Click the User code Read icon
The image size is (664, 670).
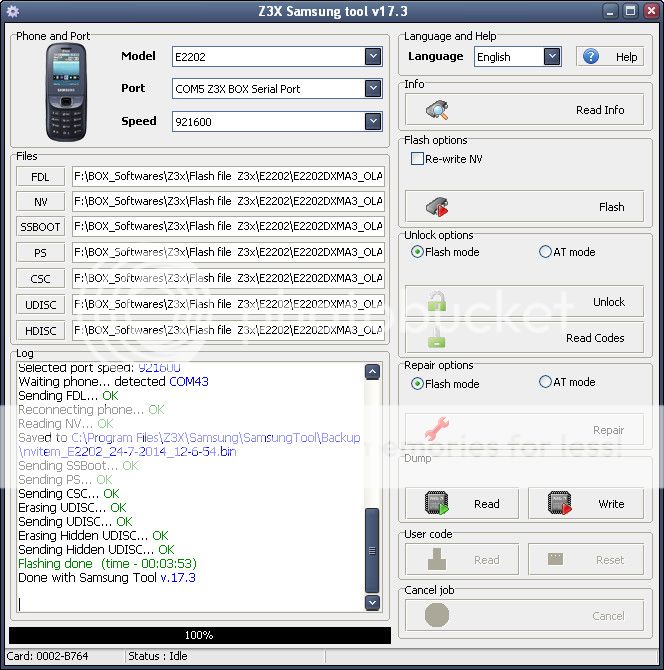[437, 559]
